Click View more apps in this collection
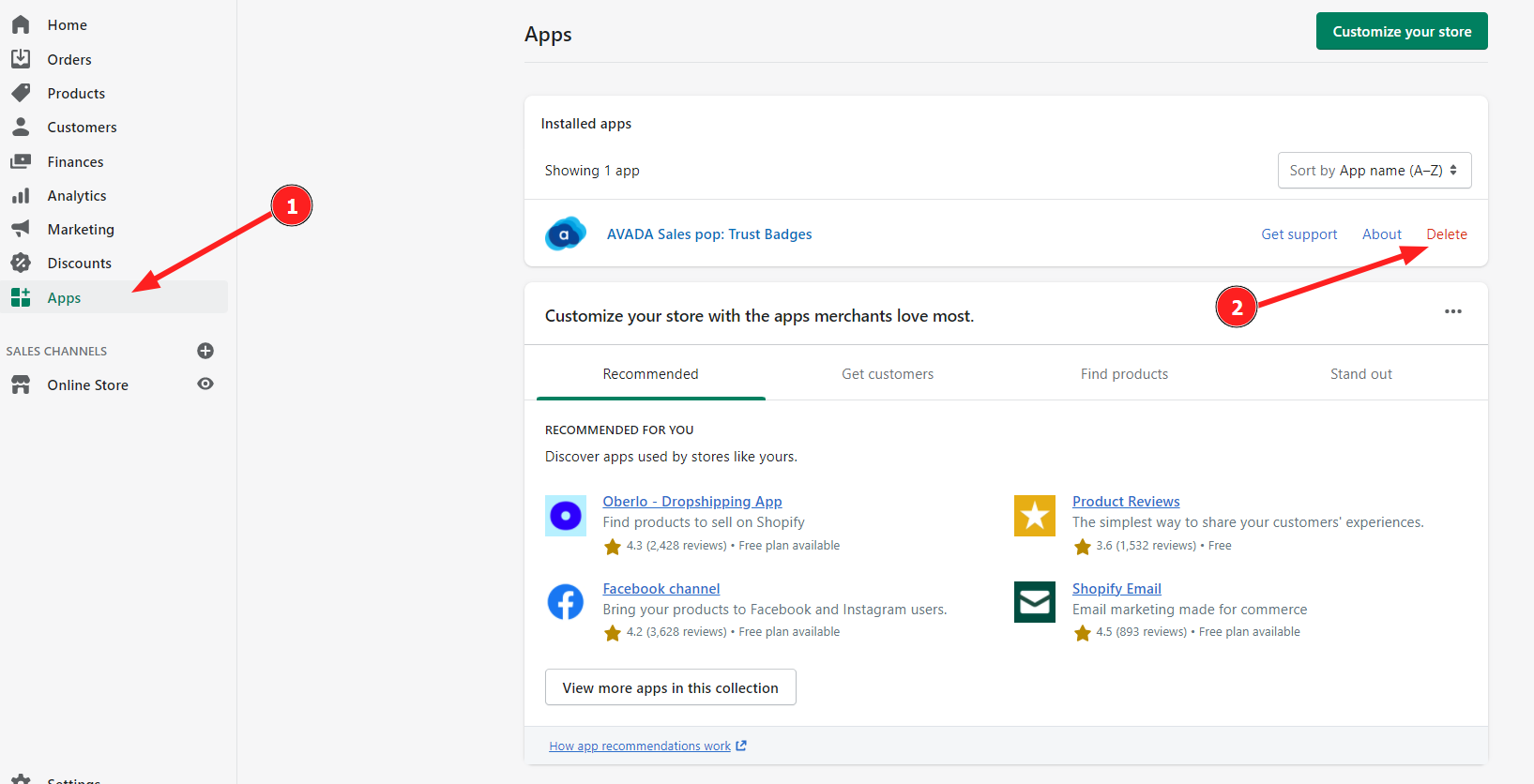Screen dimensions: 1534x784 (671, 687)
